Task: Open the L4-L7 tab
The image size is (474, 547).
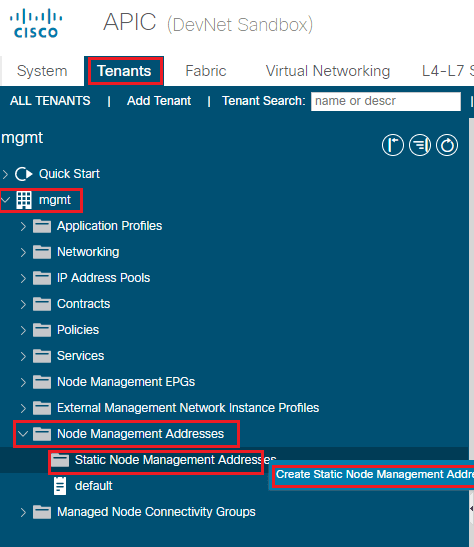Action: click(447, 71)
